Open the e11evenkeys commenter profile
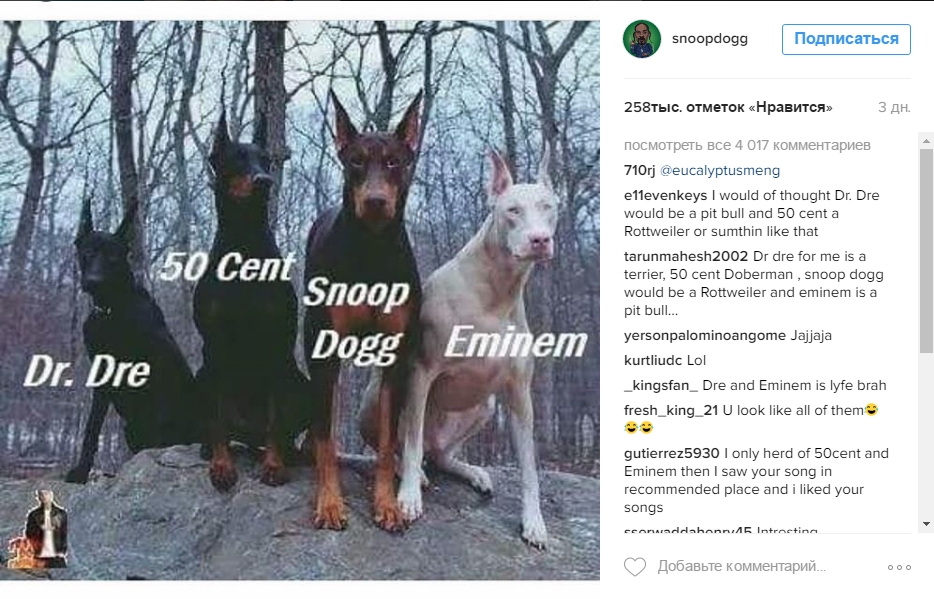934x599 pixels. click(665, 195)
